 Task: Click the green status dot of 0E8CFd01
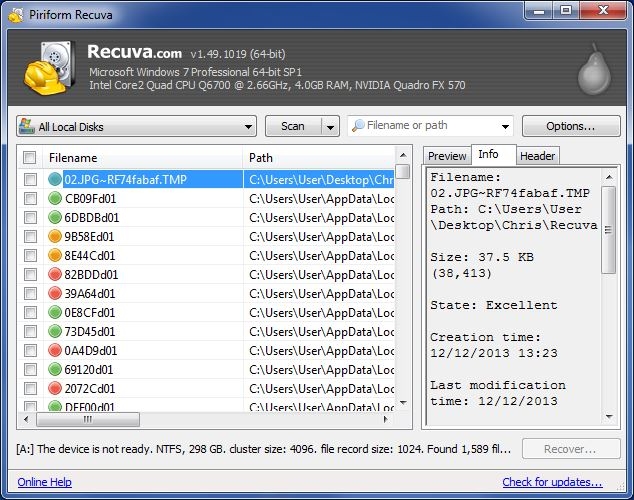(55, 312)
